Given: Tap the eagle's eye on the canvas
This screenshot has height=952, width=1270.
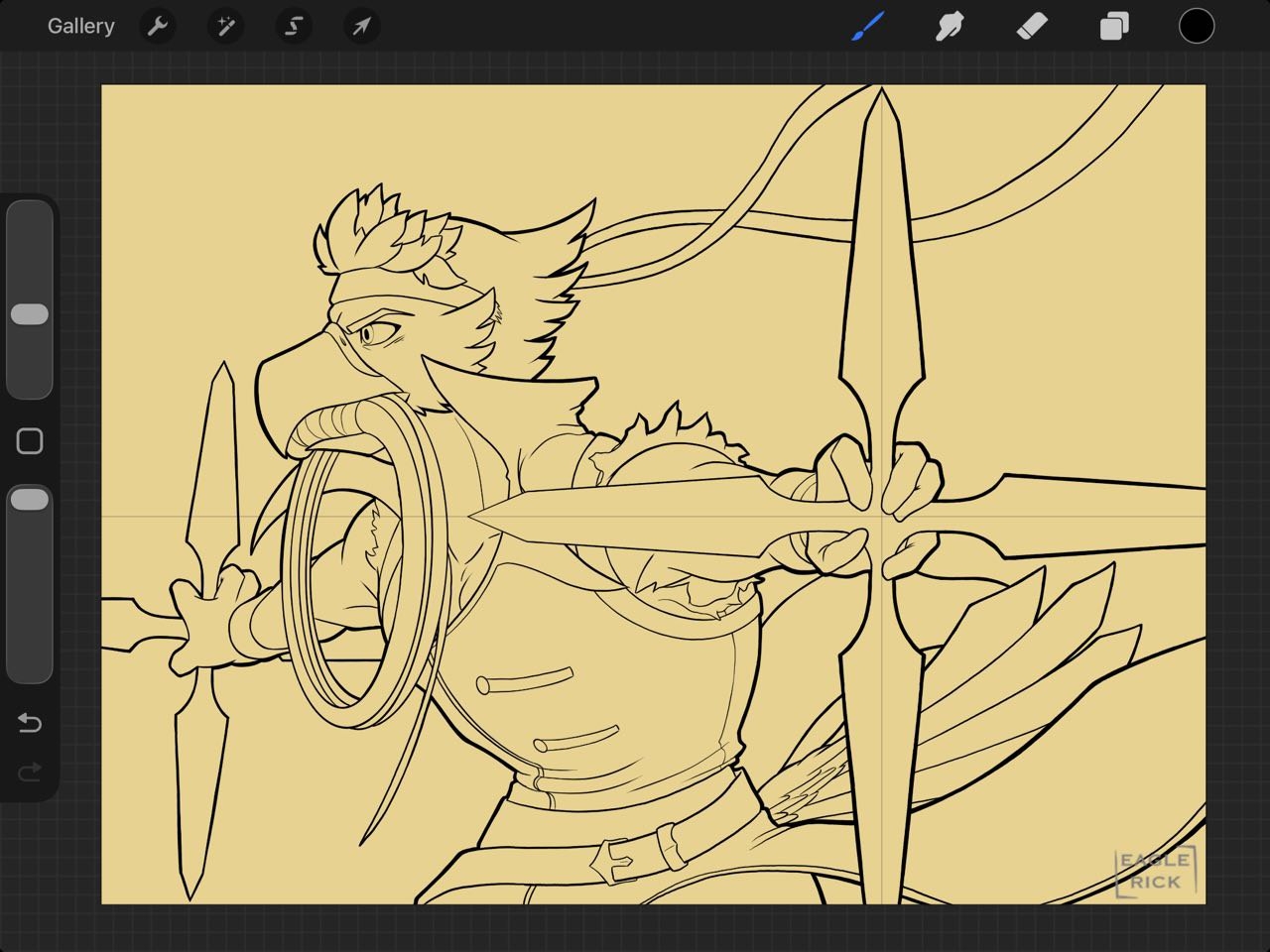Looking at the screenshot, I should (x=374, y=333).
